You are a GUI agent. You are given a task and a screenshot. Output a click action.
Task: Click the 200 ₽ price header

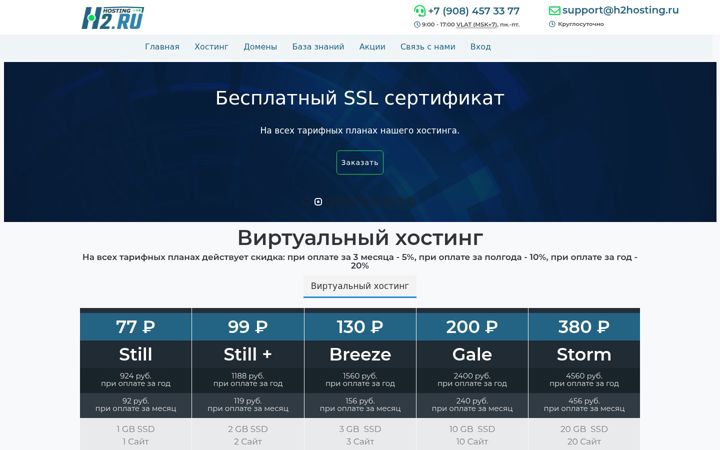click(472, 327)
